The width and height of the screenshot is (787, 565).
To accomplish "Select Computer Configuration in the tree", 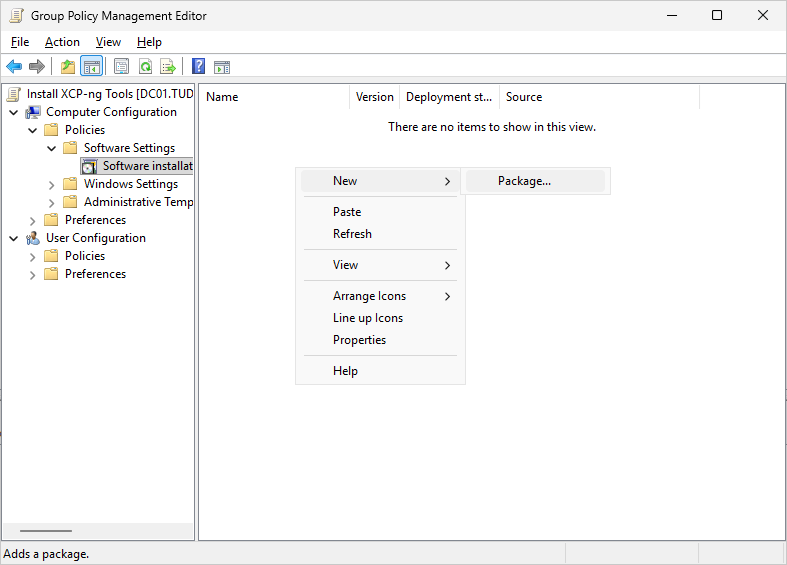I will [x=111, y=112].
